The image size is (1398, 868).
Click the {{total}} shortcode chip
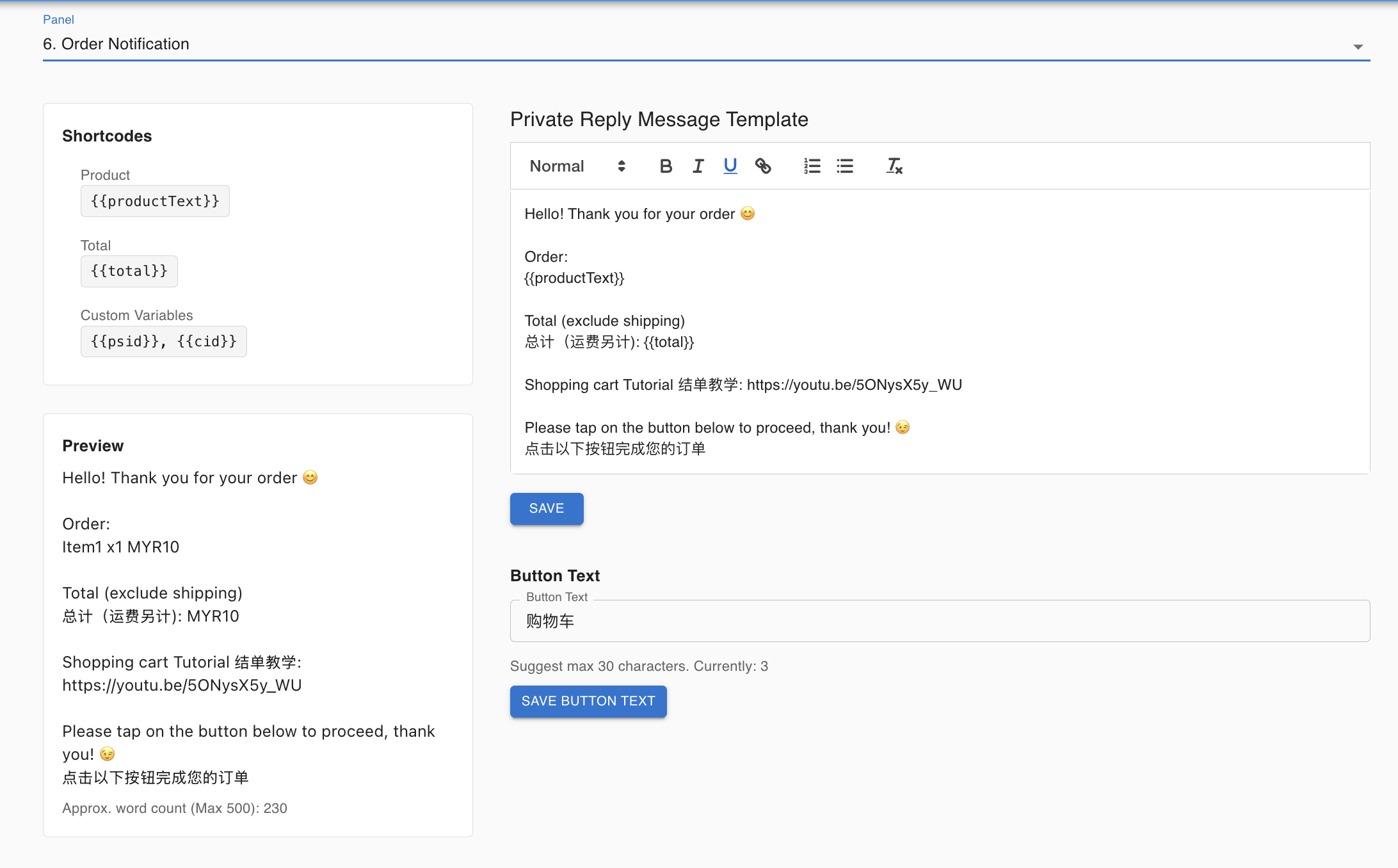coord(129,271)
